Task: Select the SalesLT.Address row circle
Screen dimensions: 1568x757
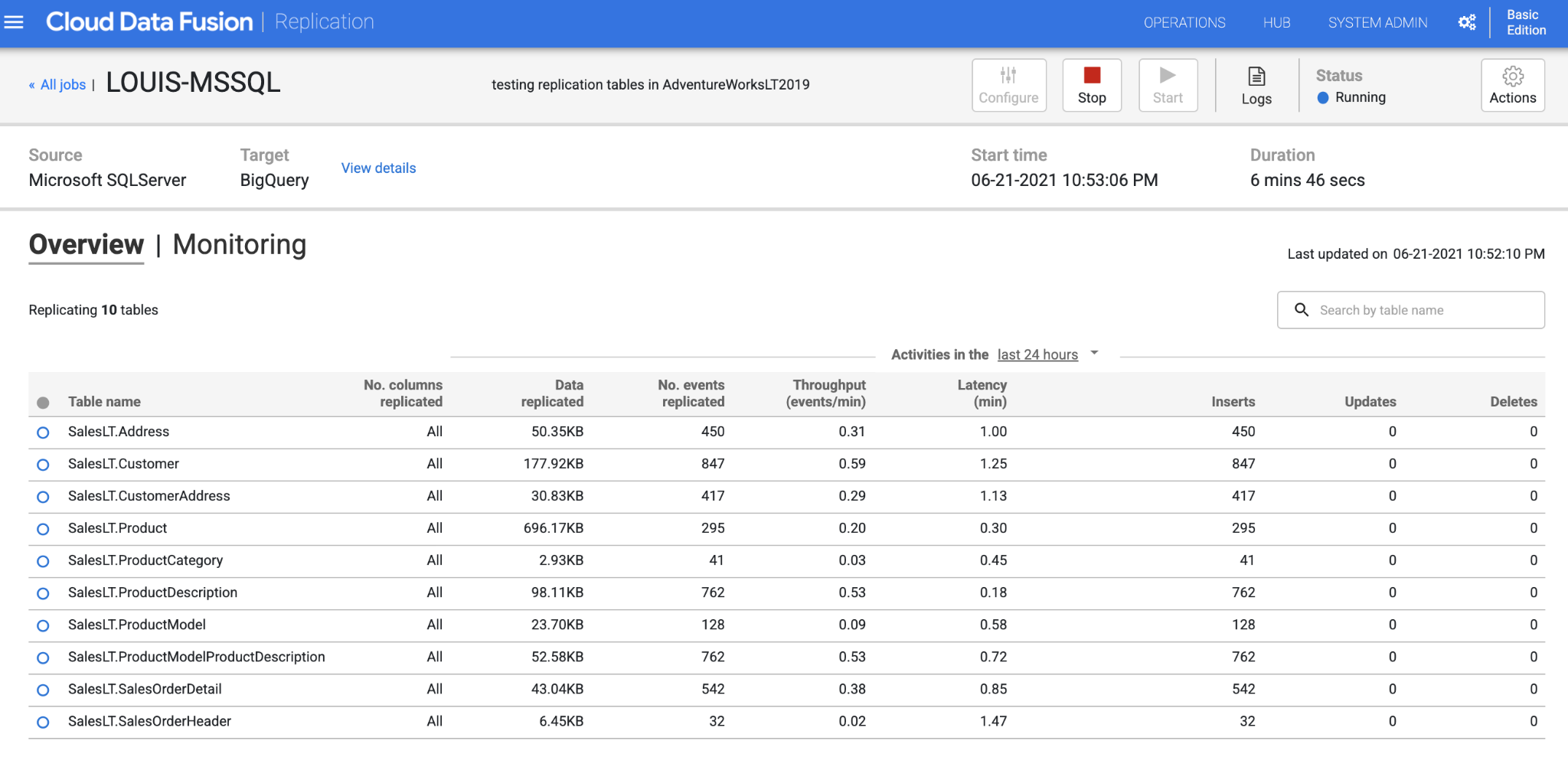Action: click(43, 432)
